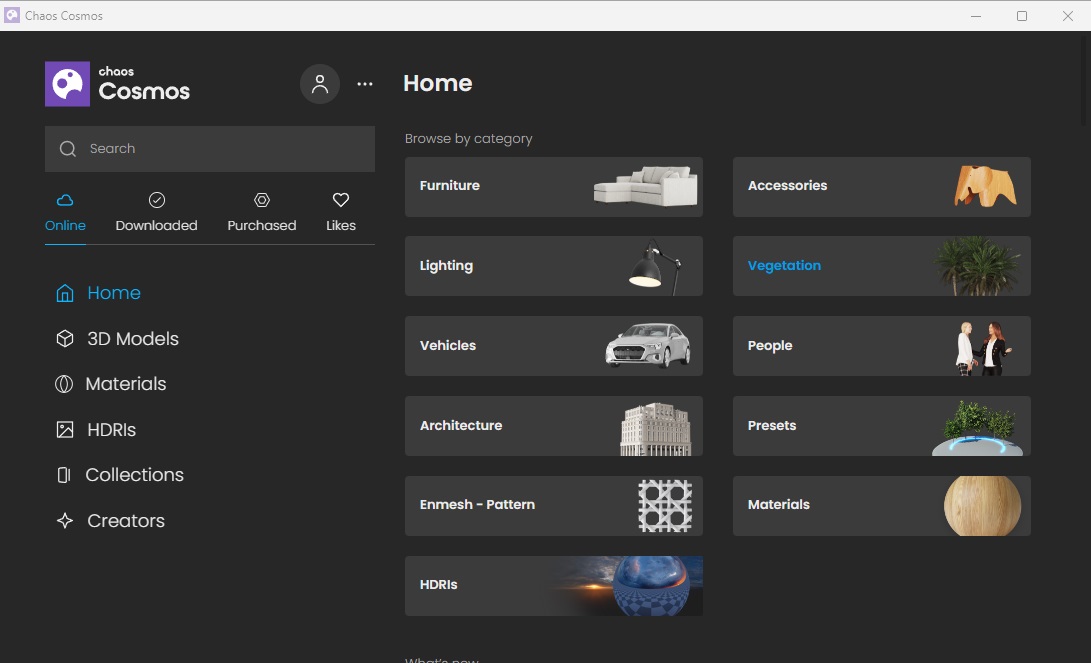This screenshot has width=1091, height=663.
Task: Click the two people thumbnail on People
Action: tap(983, 348)
